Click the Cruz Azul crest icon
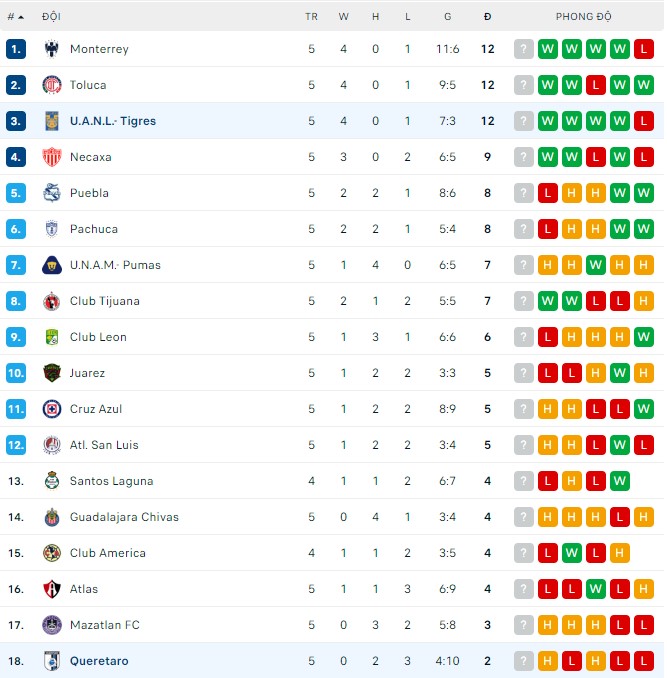This screenshot has width=667, height=678. coord(52,409)
